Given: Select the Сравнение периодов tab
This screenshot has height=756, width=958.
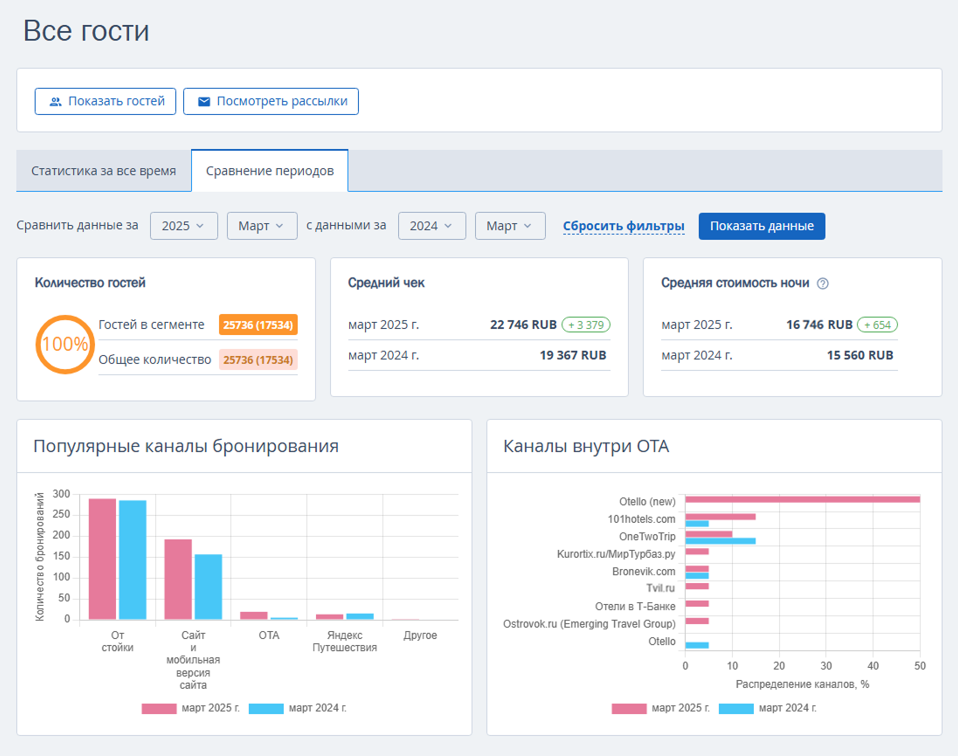Looking at the screenshot, I should [x=270, y=171].
